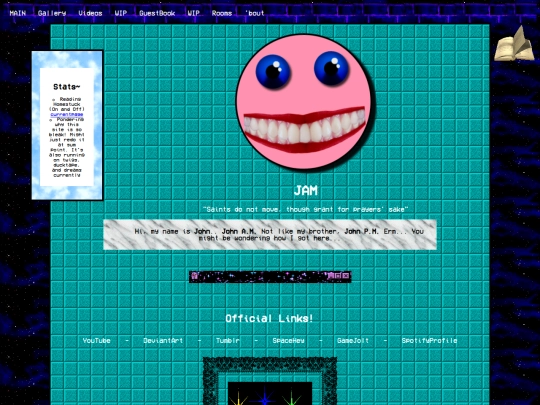Go to the SpaceHey profile
Screen dimensions: 540x405
tap(289, 341)
